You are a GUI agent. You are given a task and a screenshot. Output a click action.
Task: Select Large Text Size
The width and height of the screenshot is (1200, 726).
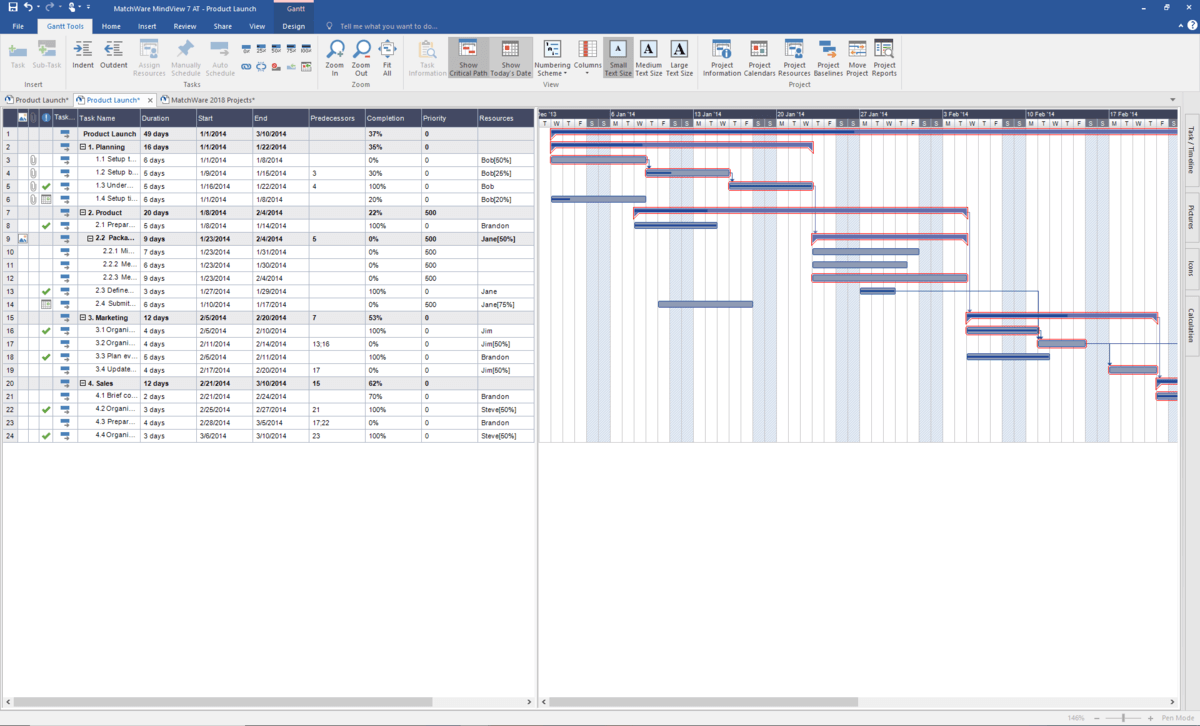click(679, 58)
